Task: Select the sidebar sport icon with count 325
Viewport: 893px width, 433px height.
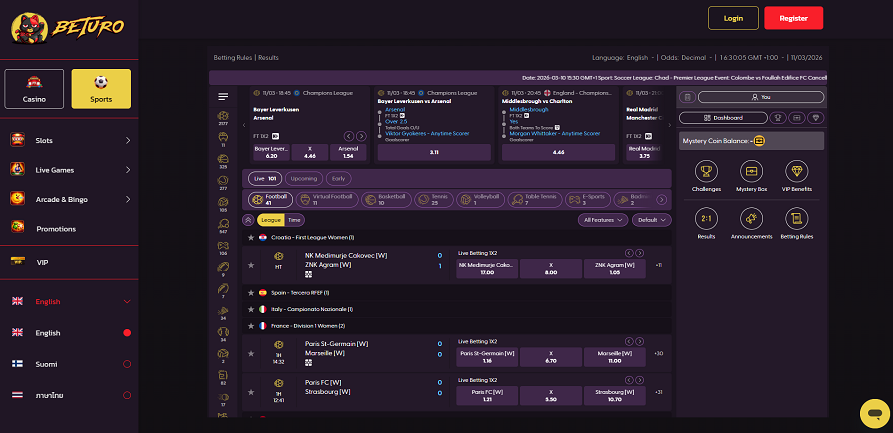Action: coord(223,162)
